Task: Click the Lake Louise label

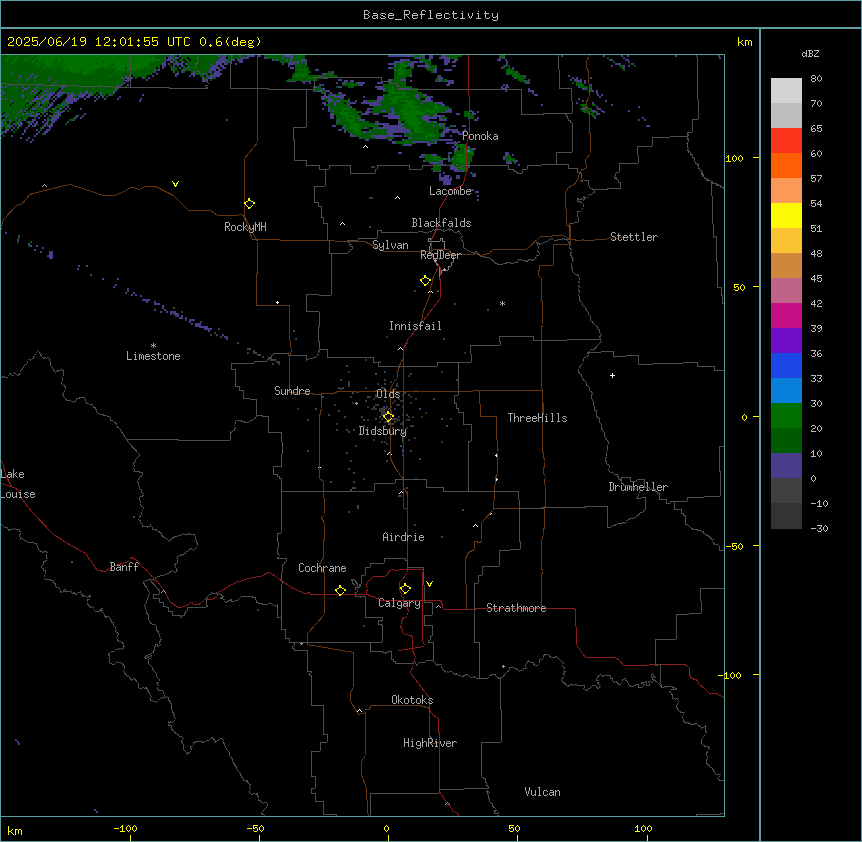Action: (18, 484)
